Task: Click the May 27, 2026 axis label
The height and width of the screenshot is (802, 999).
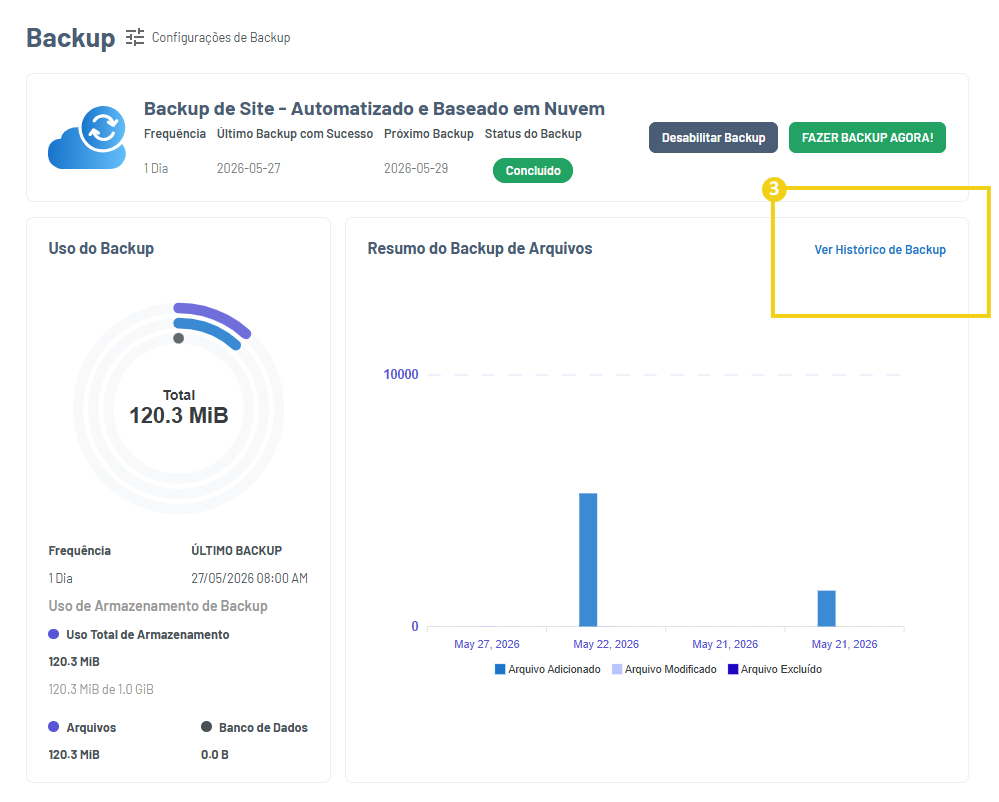Action: click(x=487, y=644)
